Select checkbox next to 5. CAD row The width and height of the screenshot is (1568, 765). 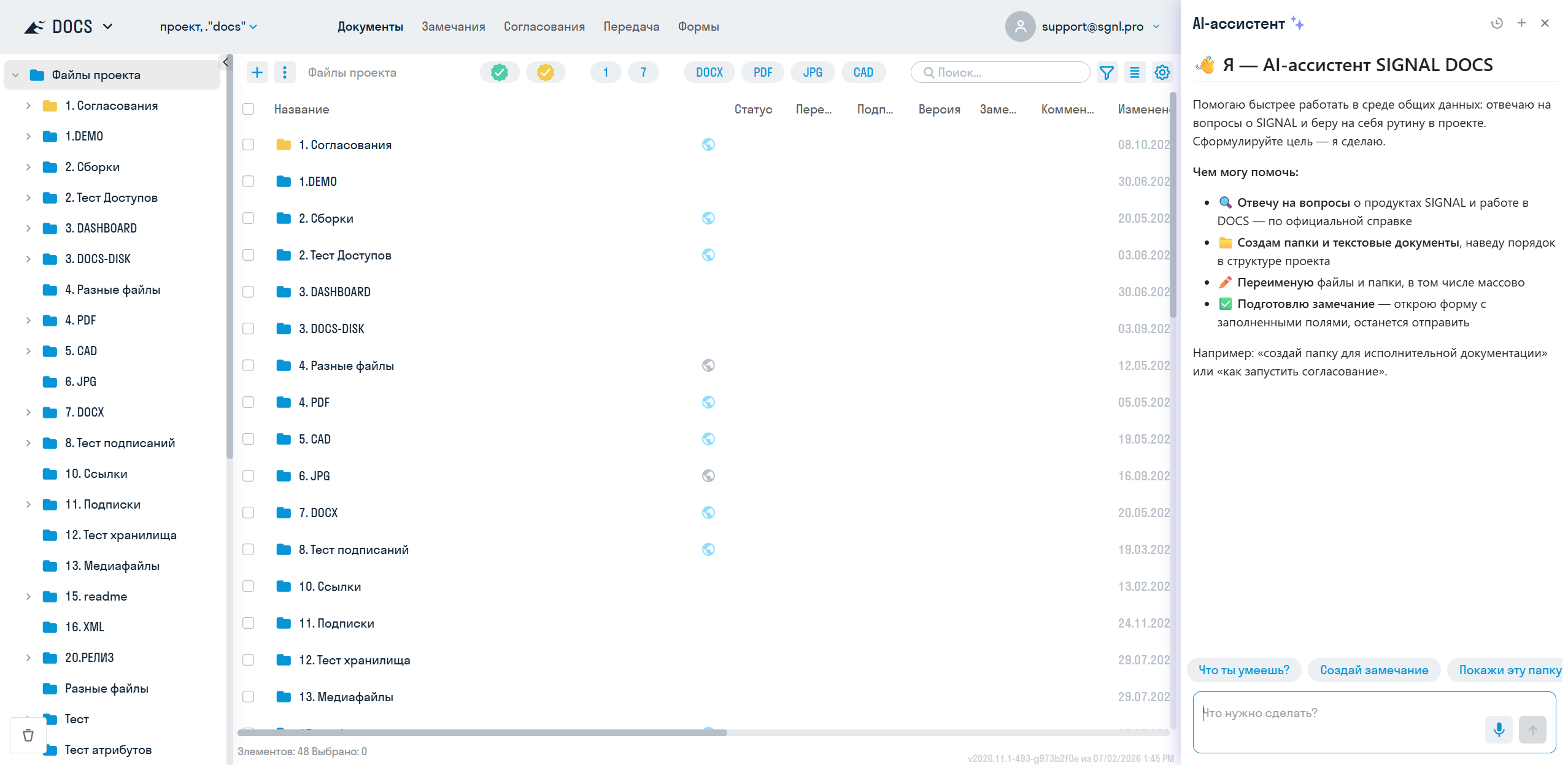tap(248, 439)
